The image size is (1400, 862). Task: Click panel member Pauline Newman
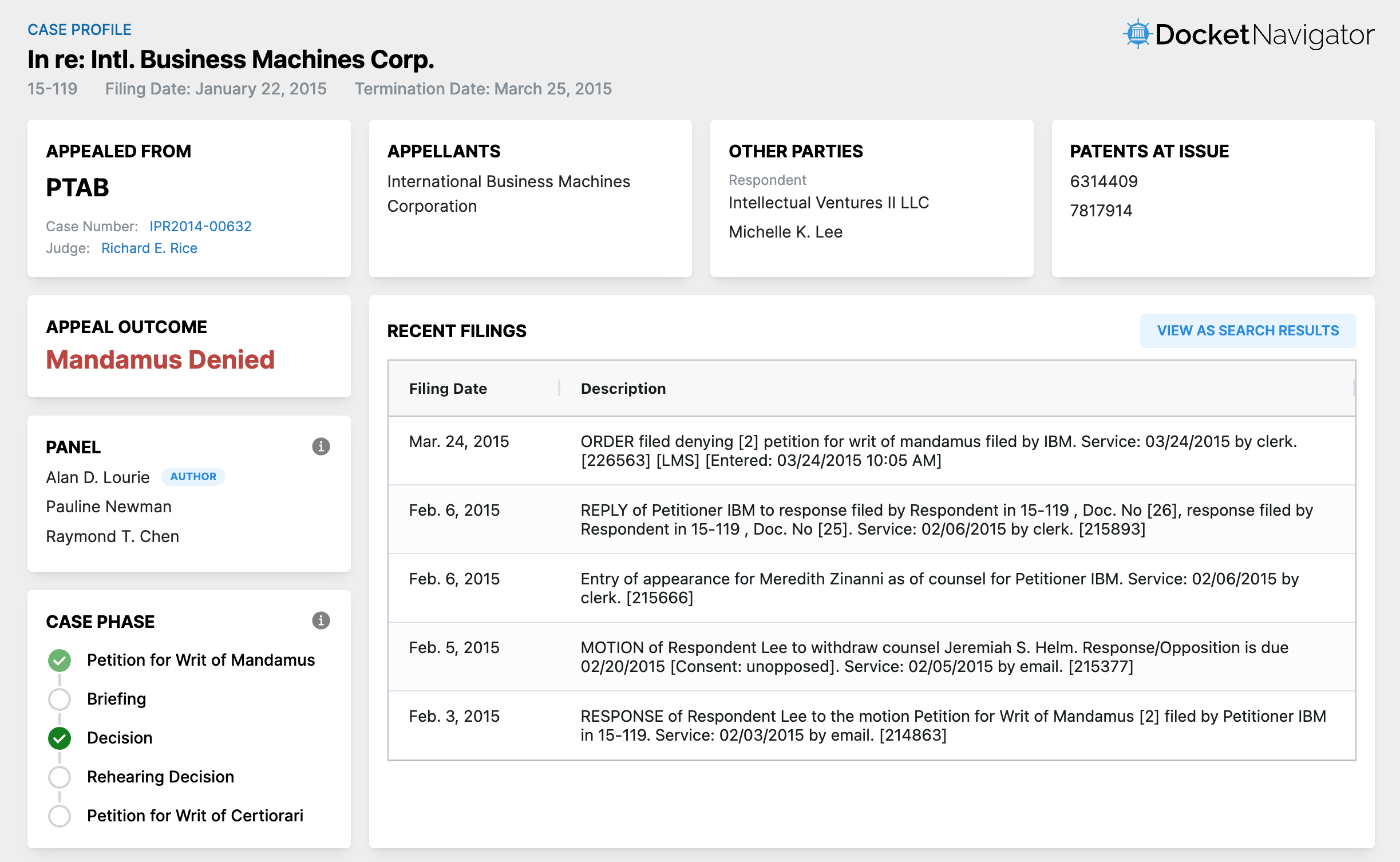point(109,507)
